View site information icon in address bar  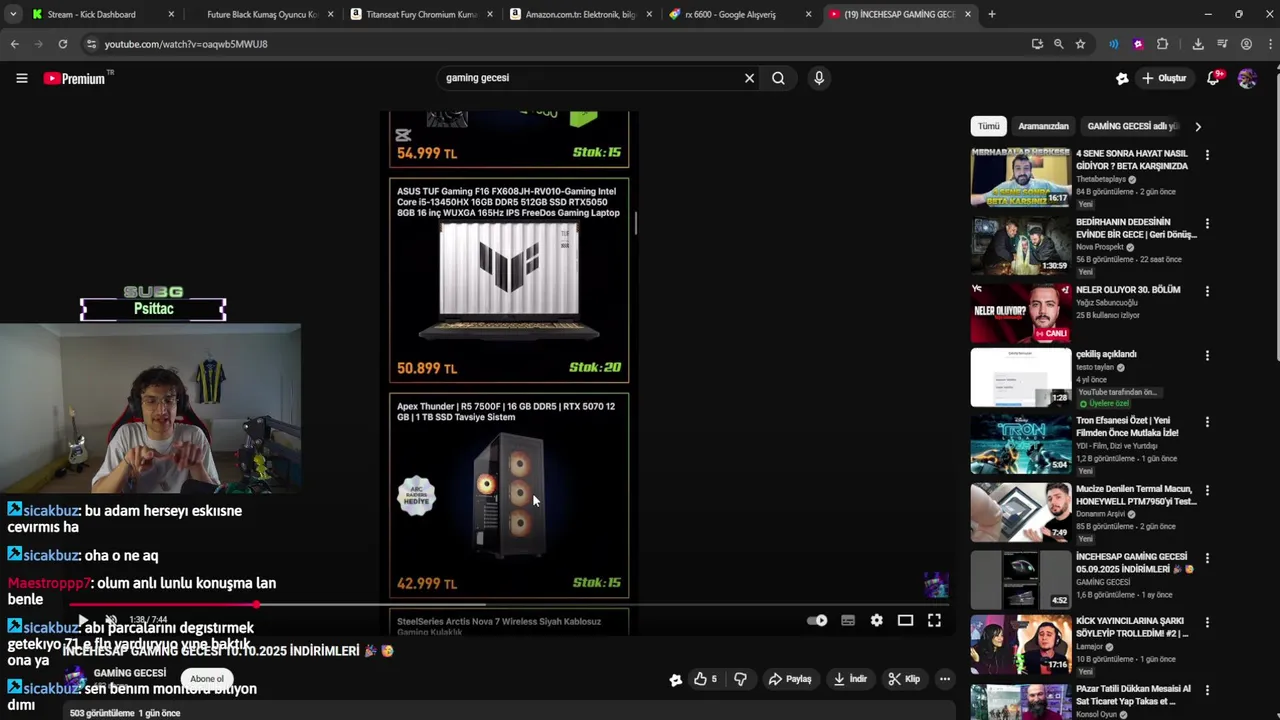tap(91, 44)
